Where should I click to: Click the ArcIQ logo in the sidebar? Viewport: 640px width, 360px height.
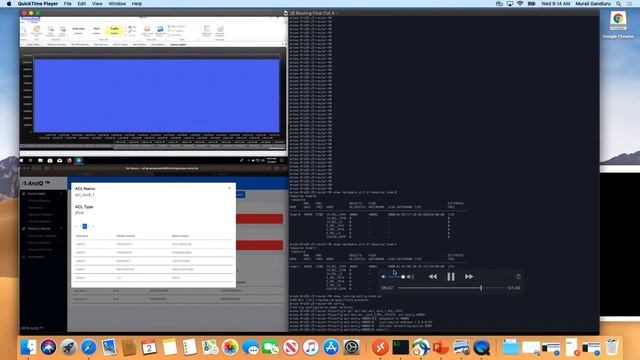coord(37,183)
